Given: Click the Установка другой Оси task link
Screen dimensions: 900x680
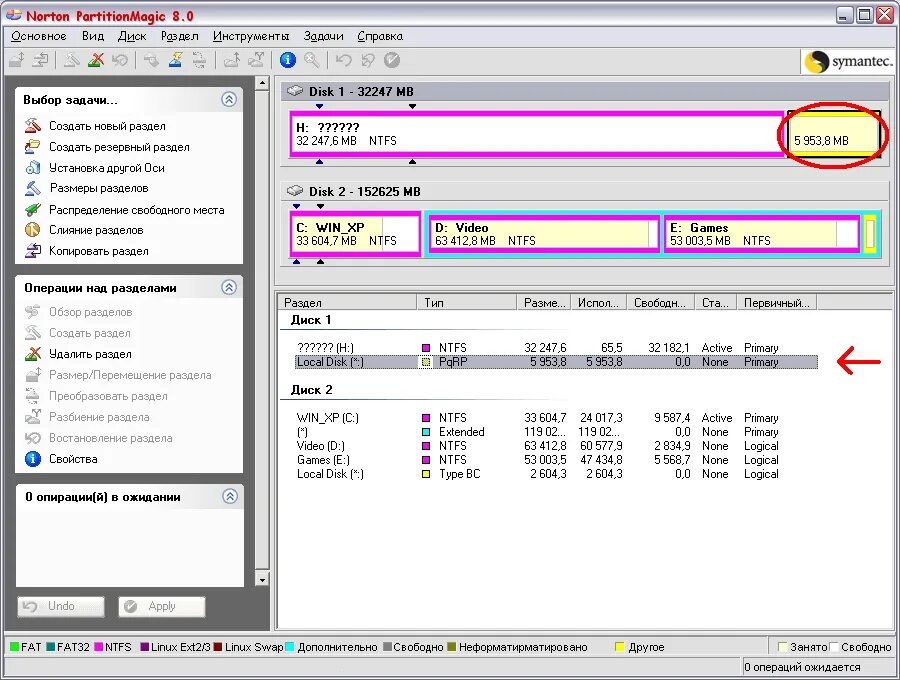Looking at the screenshot, I should 107,168.
